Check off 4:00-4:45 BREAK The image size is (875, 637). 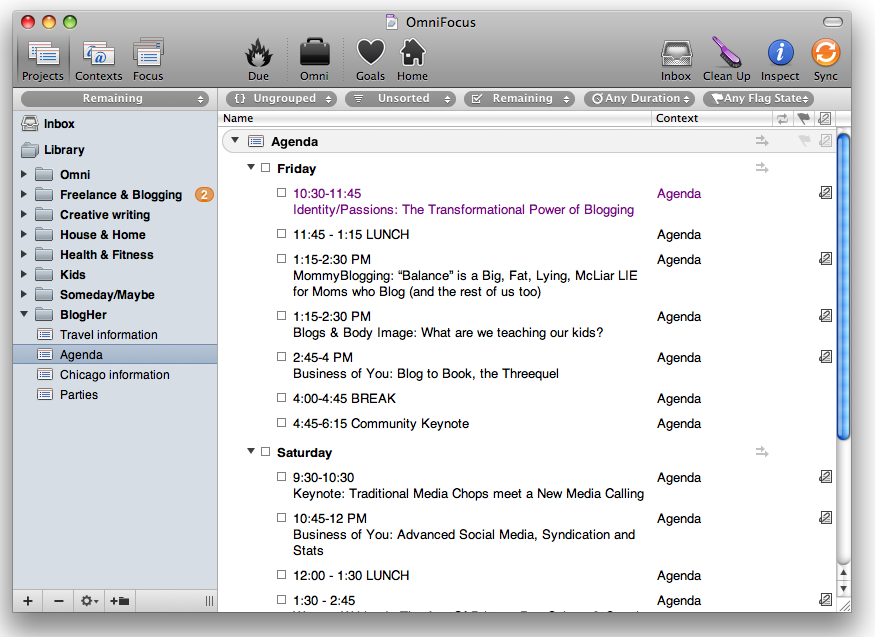281,398
